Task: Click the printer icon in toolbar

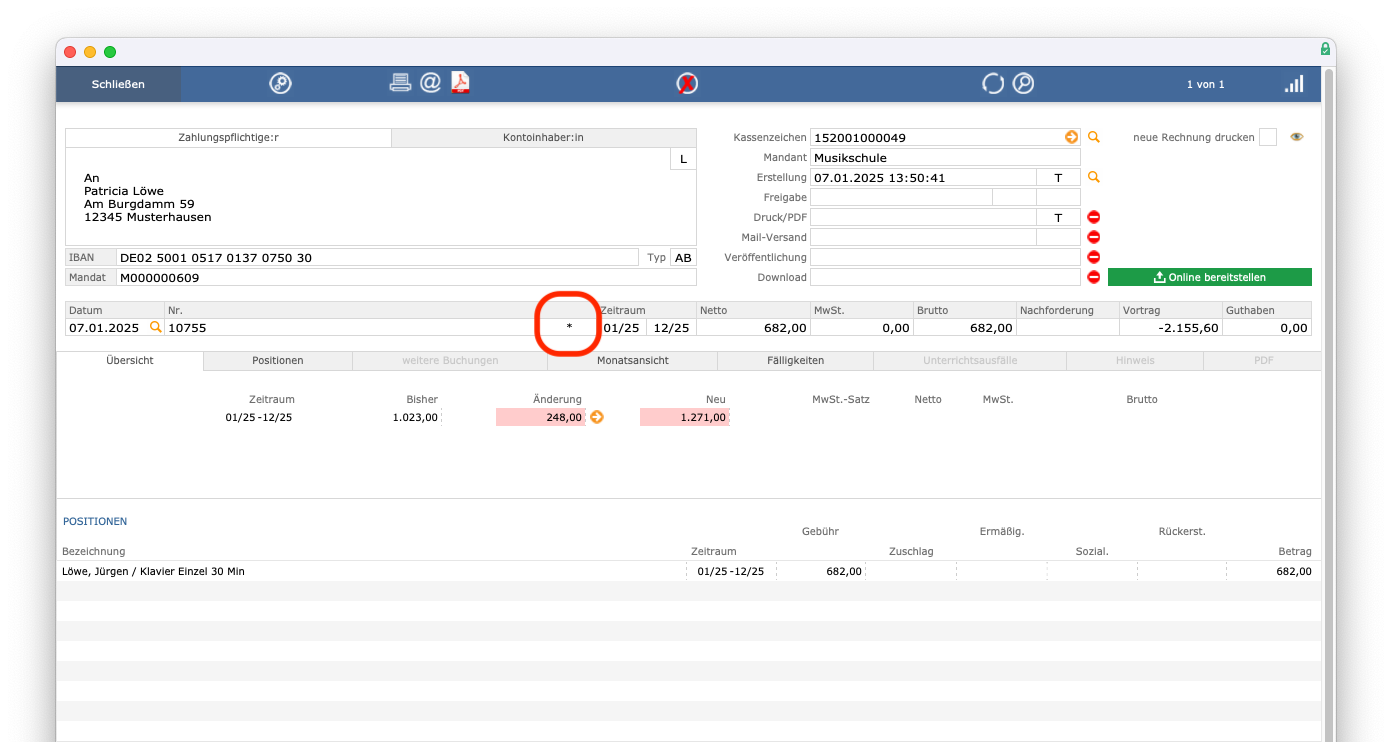Action: tap(400, 83)
